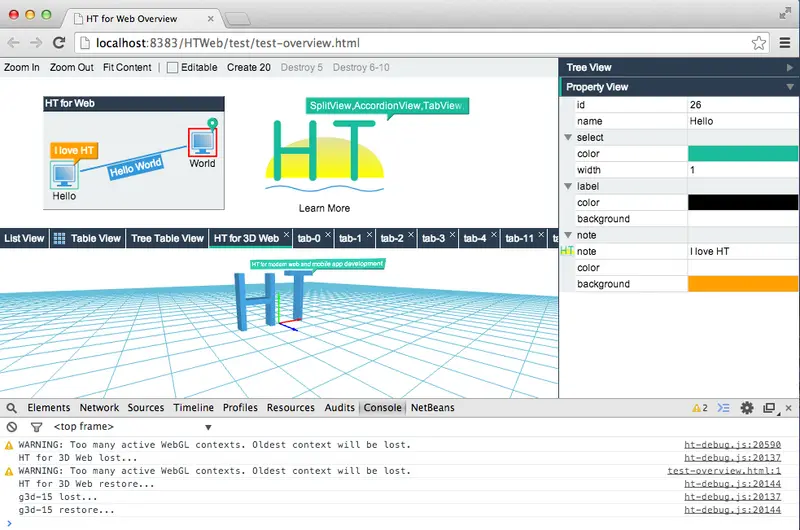The width and height of the screenshot is (800, 530).
Task: Select the Hello computer node icon
Action: click(x=64, y=175)
